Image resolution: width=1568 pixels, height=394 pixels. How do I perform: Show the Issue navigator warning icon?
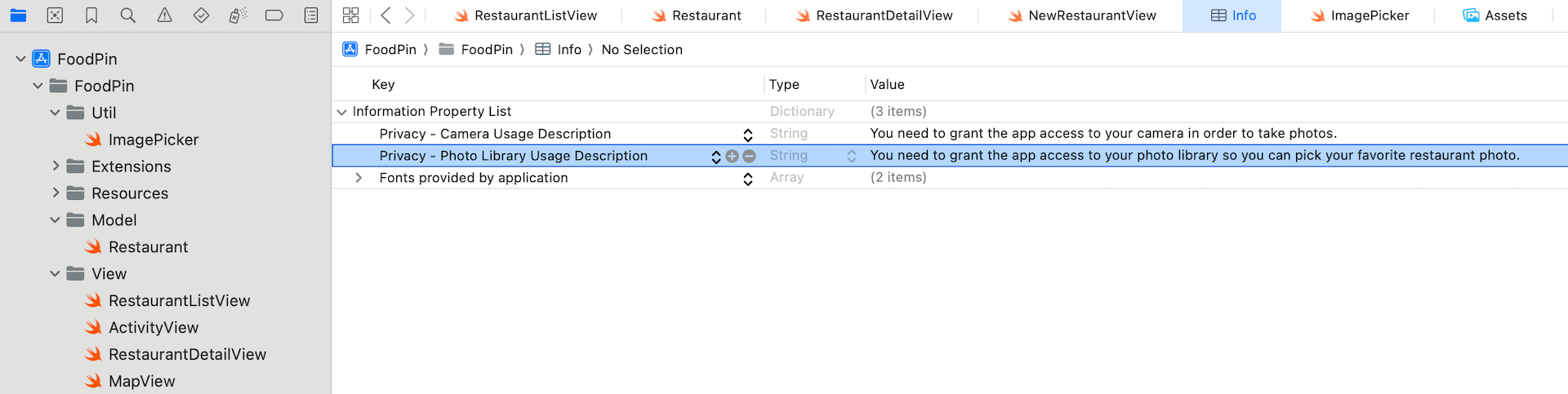click(165, 15)
